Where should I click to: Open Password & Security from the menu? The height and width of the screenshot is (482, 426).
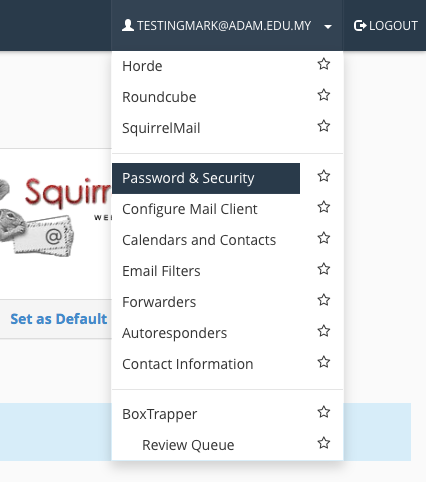pyautogui.click(x=206, y=178)
